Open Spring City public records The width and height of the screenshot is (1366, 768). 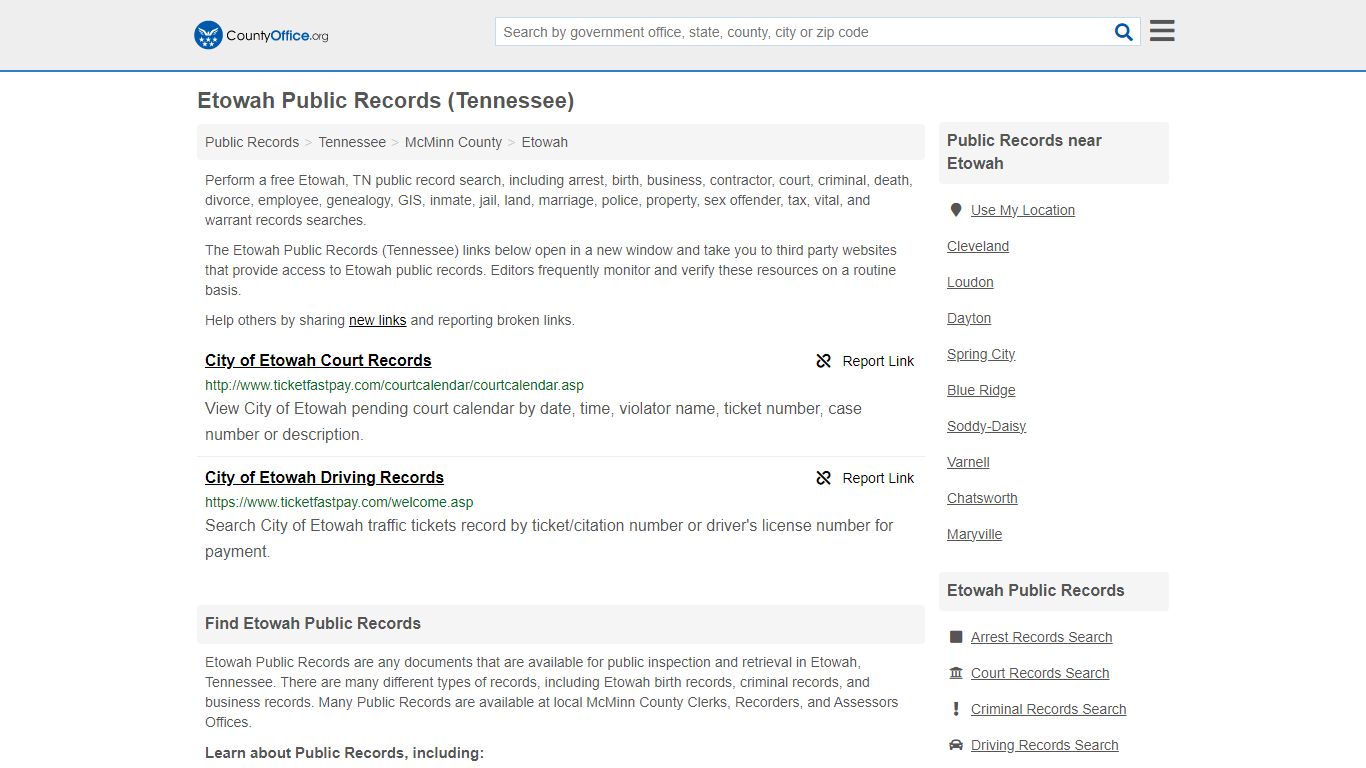tap(981, 354)
